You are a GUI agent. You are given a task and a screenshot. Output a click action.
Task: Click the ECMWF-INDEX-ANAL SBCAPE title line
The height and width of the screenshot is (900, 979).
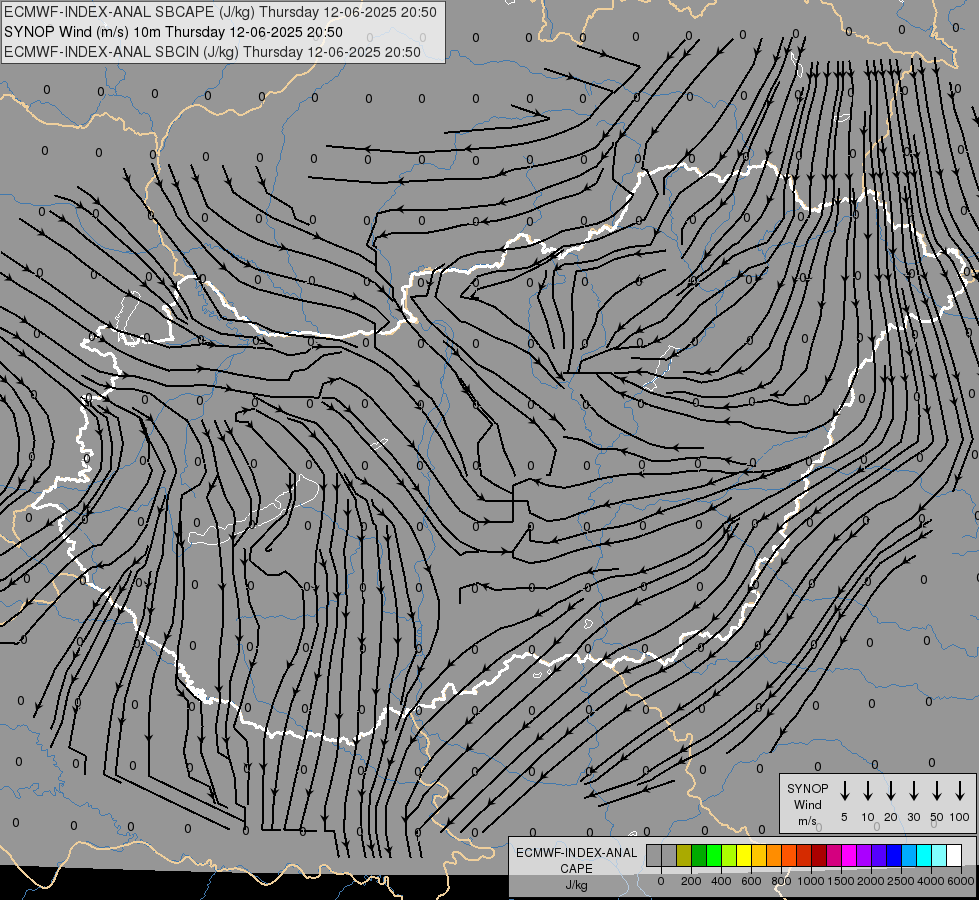(x=220, y=12)
